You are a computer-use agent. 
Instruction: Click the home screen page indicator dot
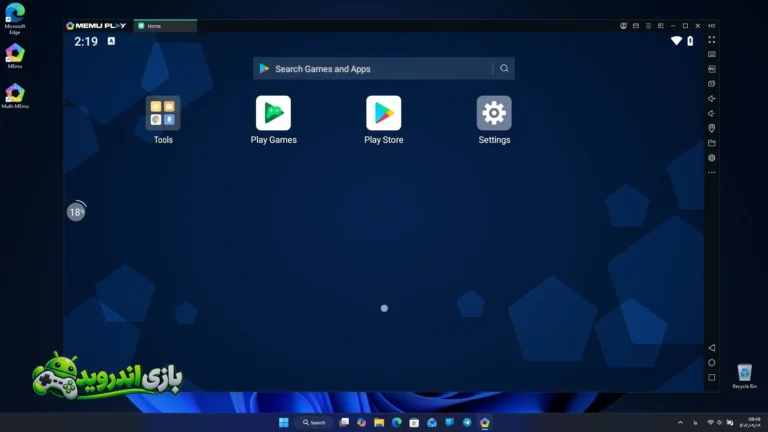click(384, 308)
